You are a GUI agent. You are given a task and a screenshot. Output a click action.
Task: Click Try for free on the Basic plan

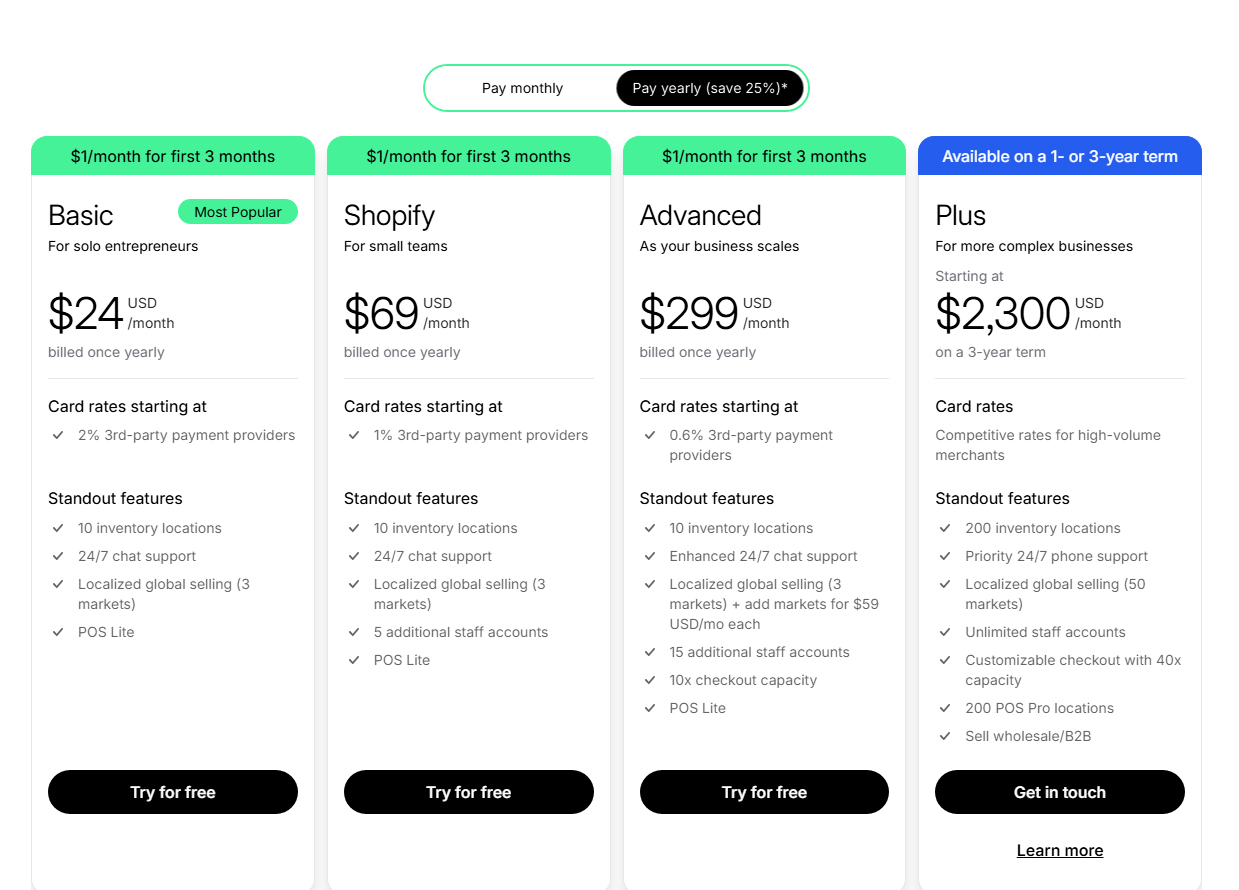coord(172,792)
